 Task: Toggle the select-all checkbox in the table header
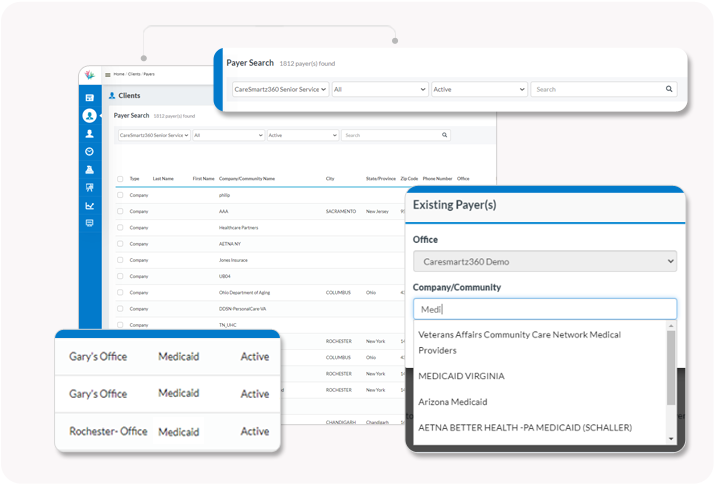(x=120, y=179)
